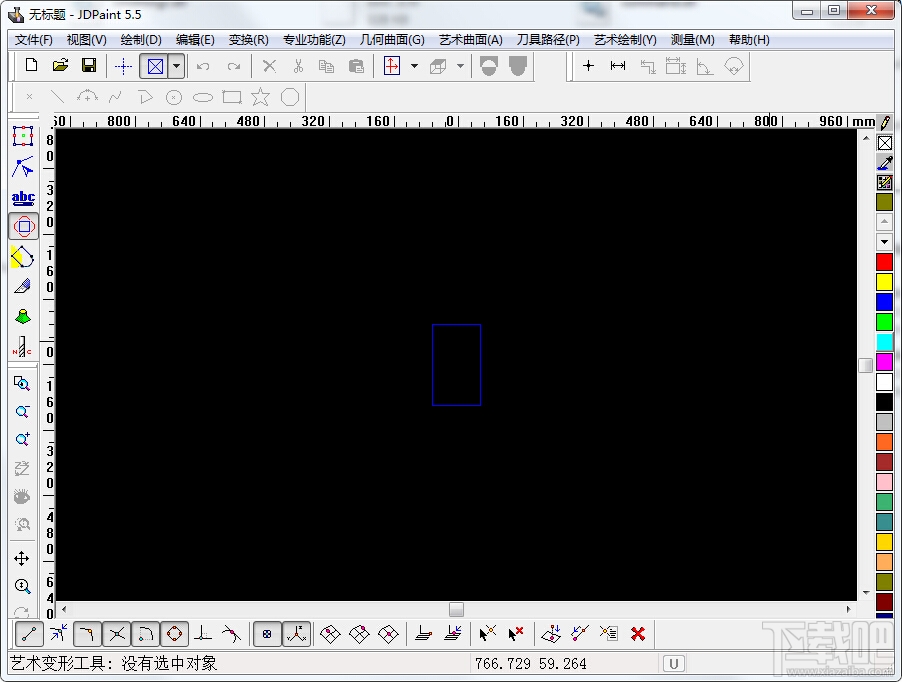Click the vertical scrollbar down arrow
This screenshot has height=682, width=902.
[866, 593]
